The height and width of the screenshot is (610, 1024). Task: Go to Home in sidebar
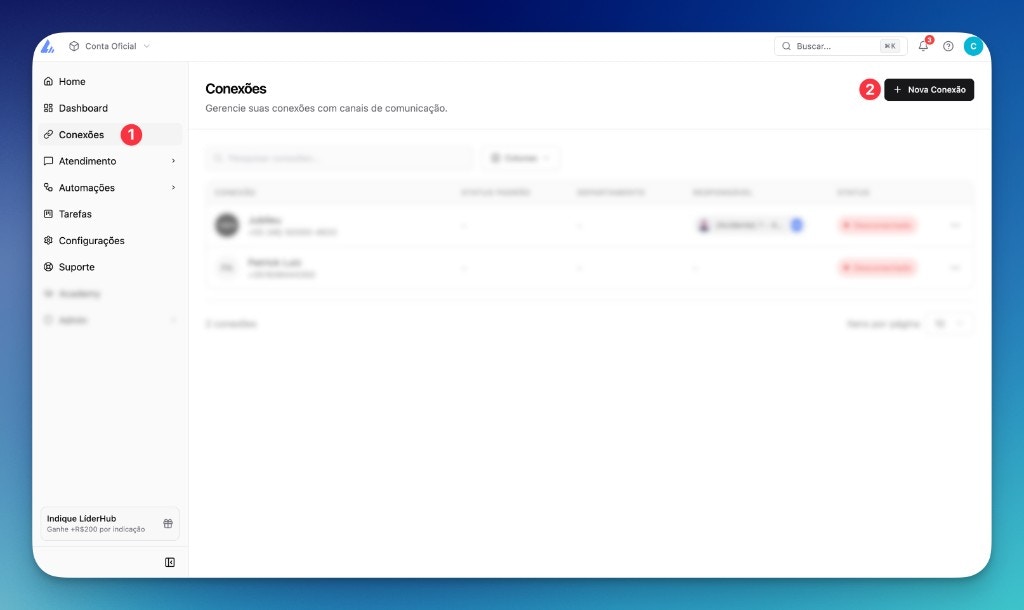coord(110,82)
